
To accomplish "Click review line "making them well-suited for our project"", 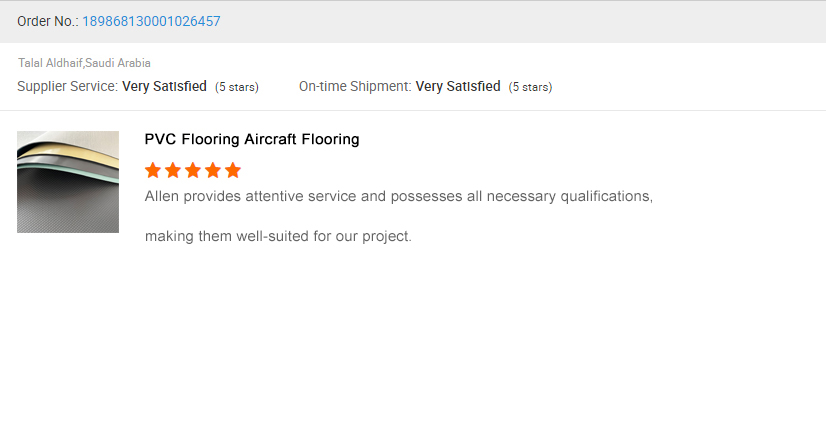I will coord(278,237).
